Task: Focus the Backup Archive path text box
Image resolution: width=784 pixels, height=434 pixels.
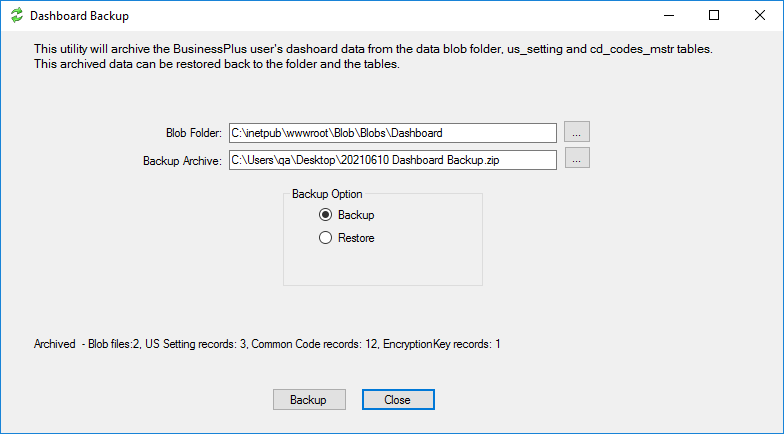Action: pos(392,160)
